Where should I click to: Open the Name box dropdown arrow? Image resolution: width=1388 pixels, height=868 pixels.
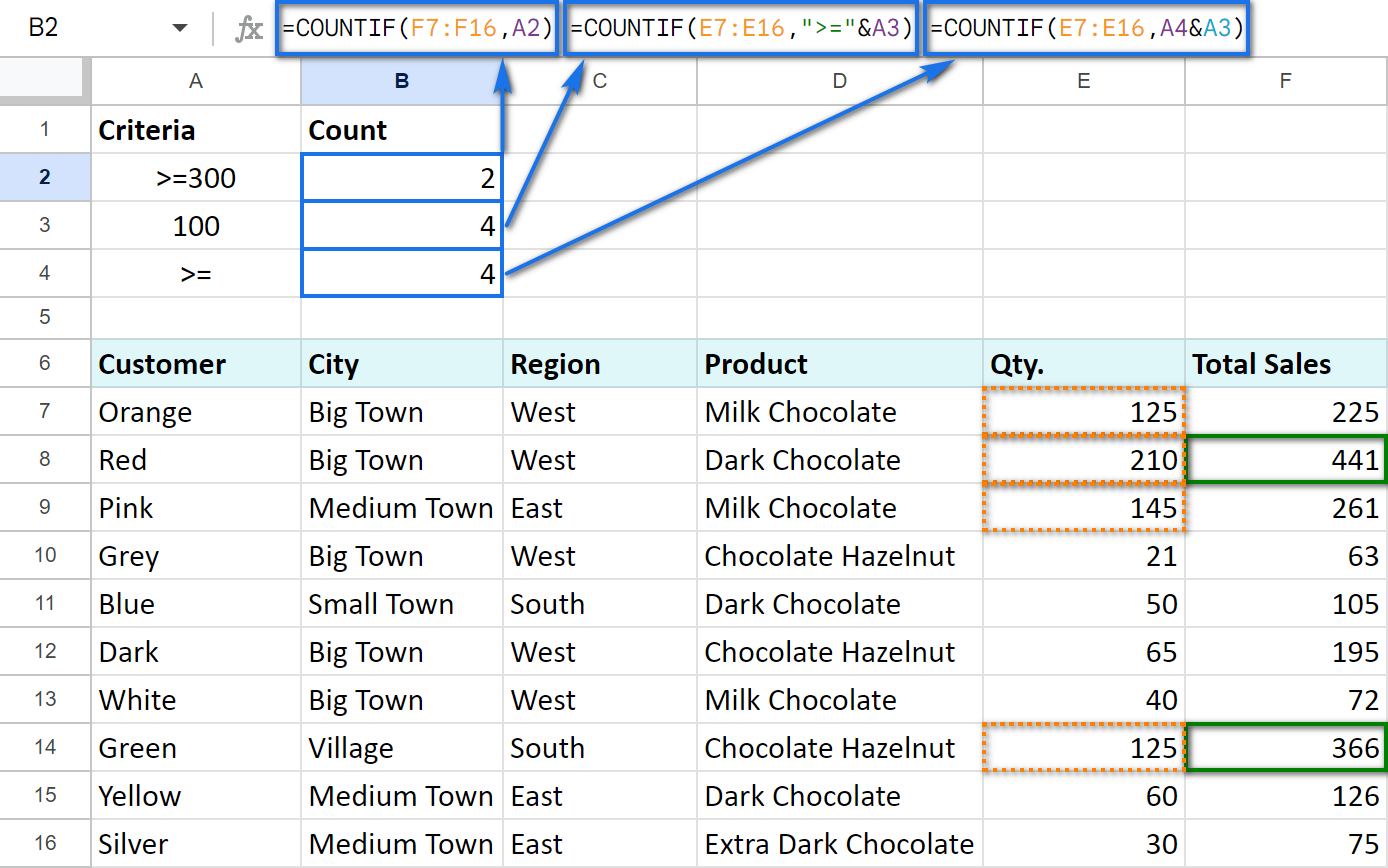coord(180,29)
